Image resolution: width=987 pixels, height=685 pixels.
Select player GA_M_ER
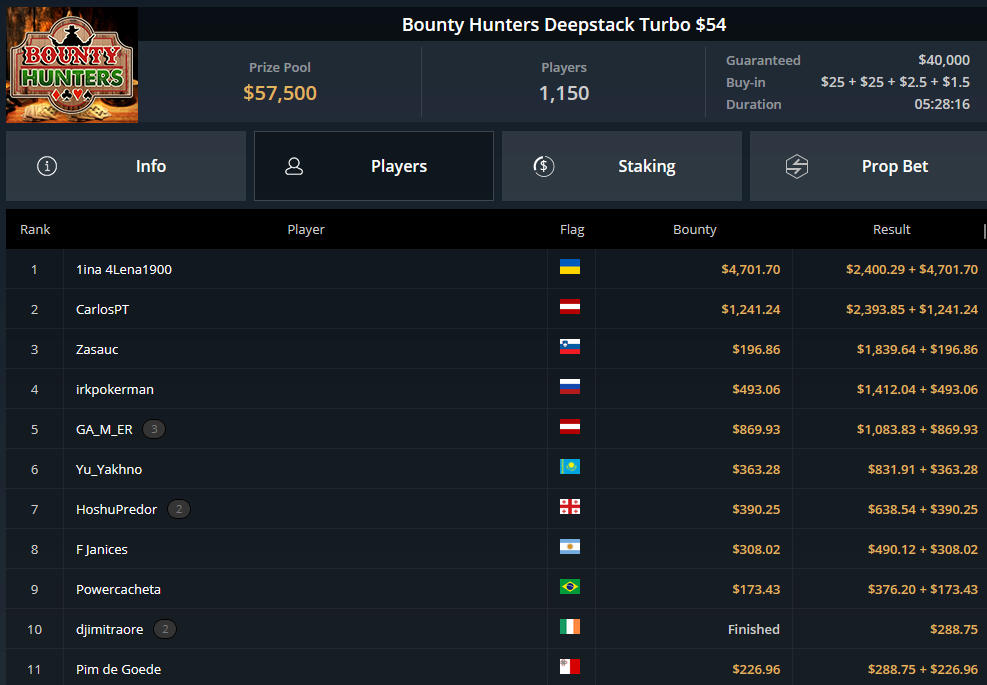click(104, 429)
